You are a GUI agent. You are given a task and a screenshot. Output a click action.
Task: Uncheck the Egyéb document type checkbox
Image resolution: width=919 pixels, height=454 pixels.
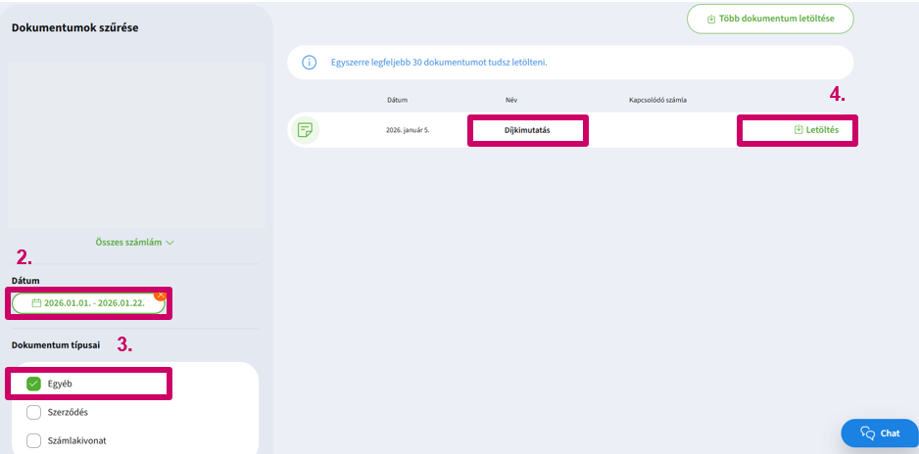point(34,384)
